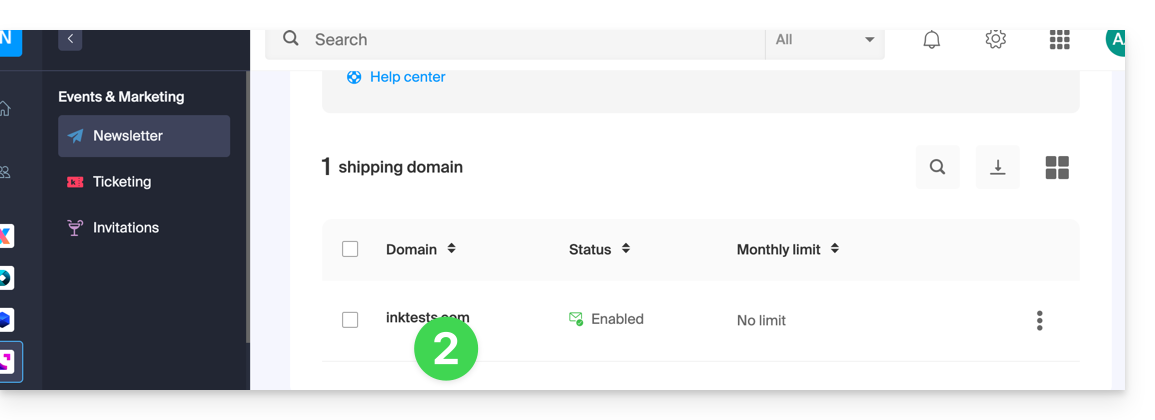Screen dimensions: 1155x420
Task: Select Newsletter in the sidebar
Action: (x=128, y=136)
